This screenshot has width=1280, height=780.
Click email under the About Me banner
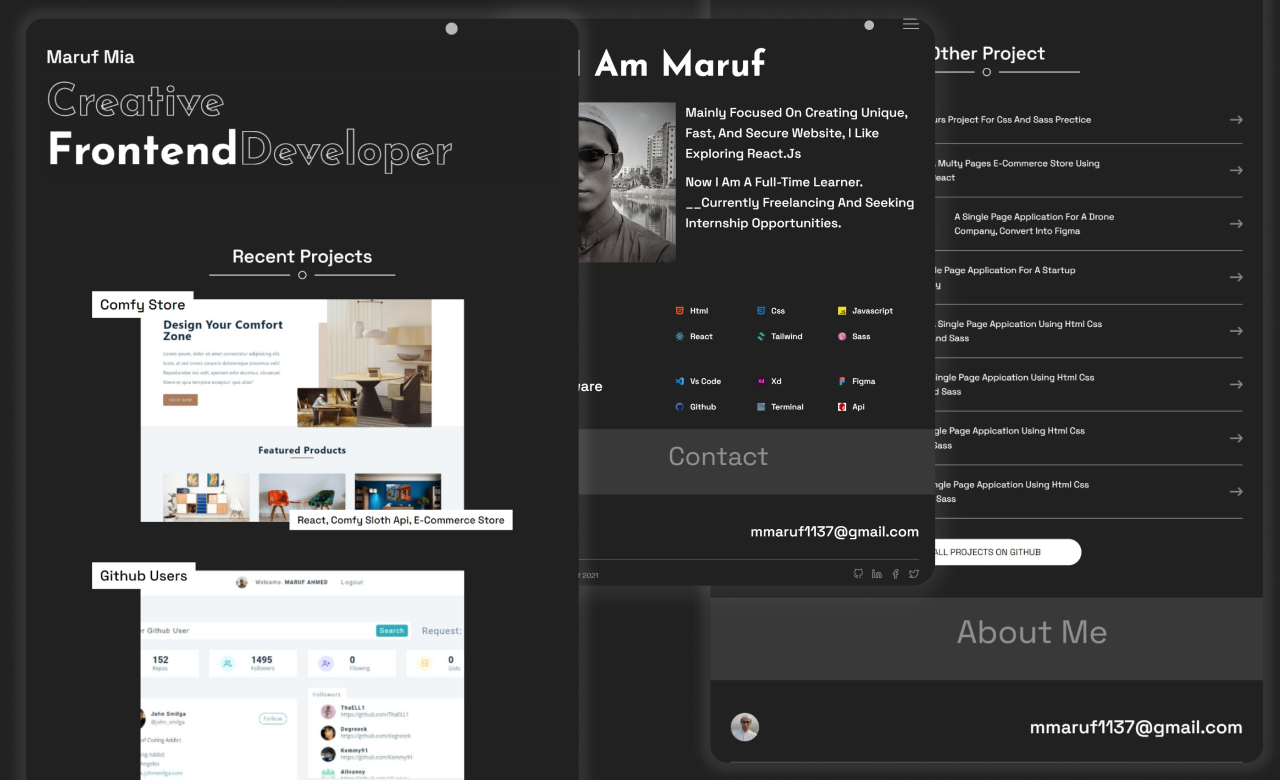(1136, 727)
